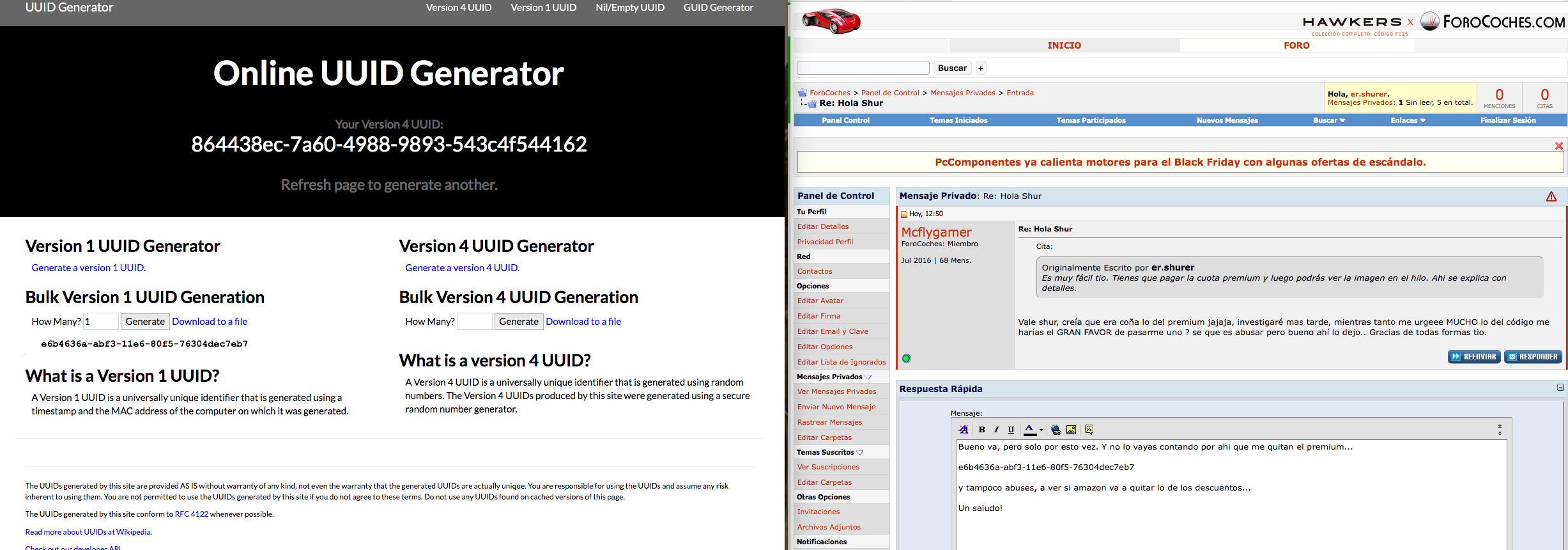Open Enviar Nuevo Mensaje in sidebar
This screenshot has height=550, width=1568.
(836, 407)
